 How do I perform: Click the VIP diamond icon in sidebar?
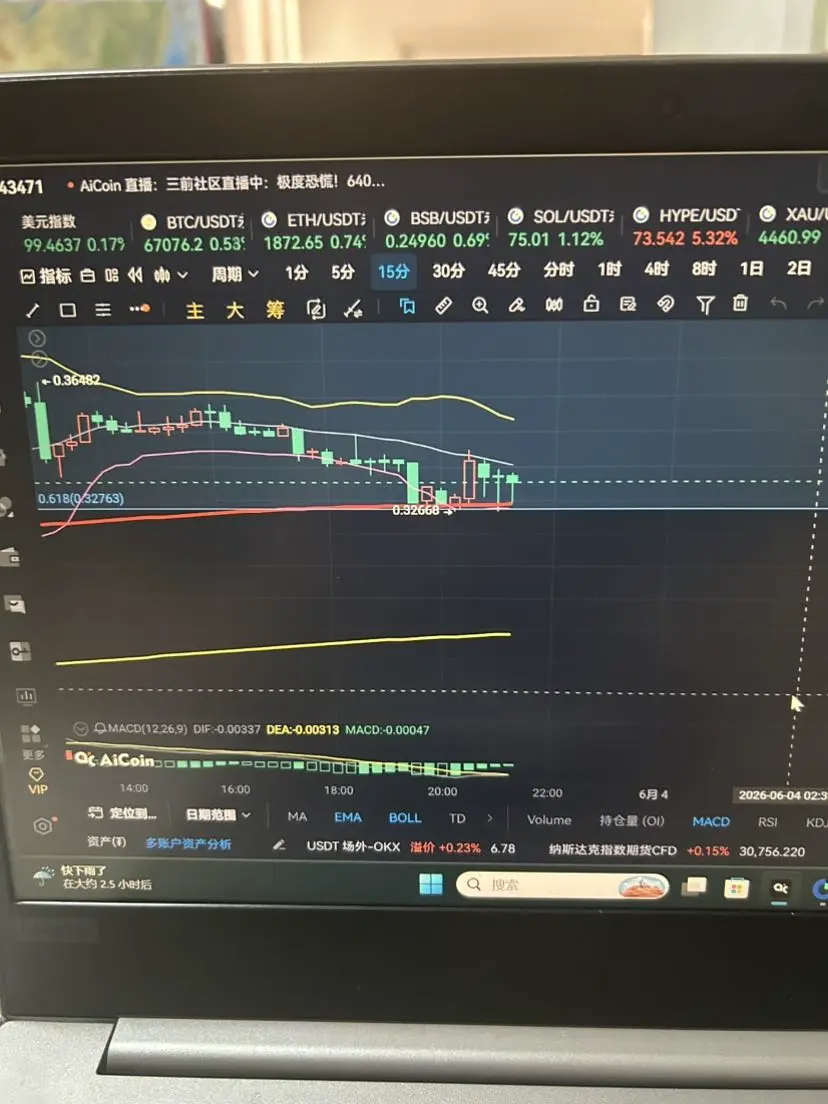(37, 781)
